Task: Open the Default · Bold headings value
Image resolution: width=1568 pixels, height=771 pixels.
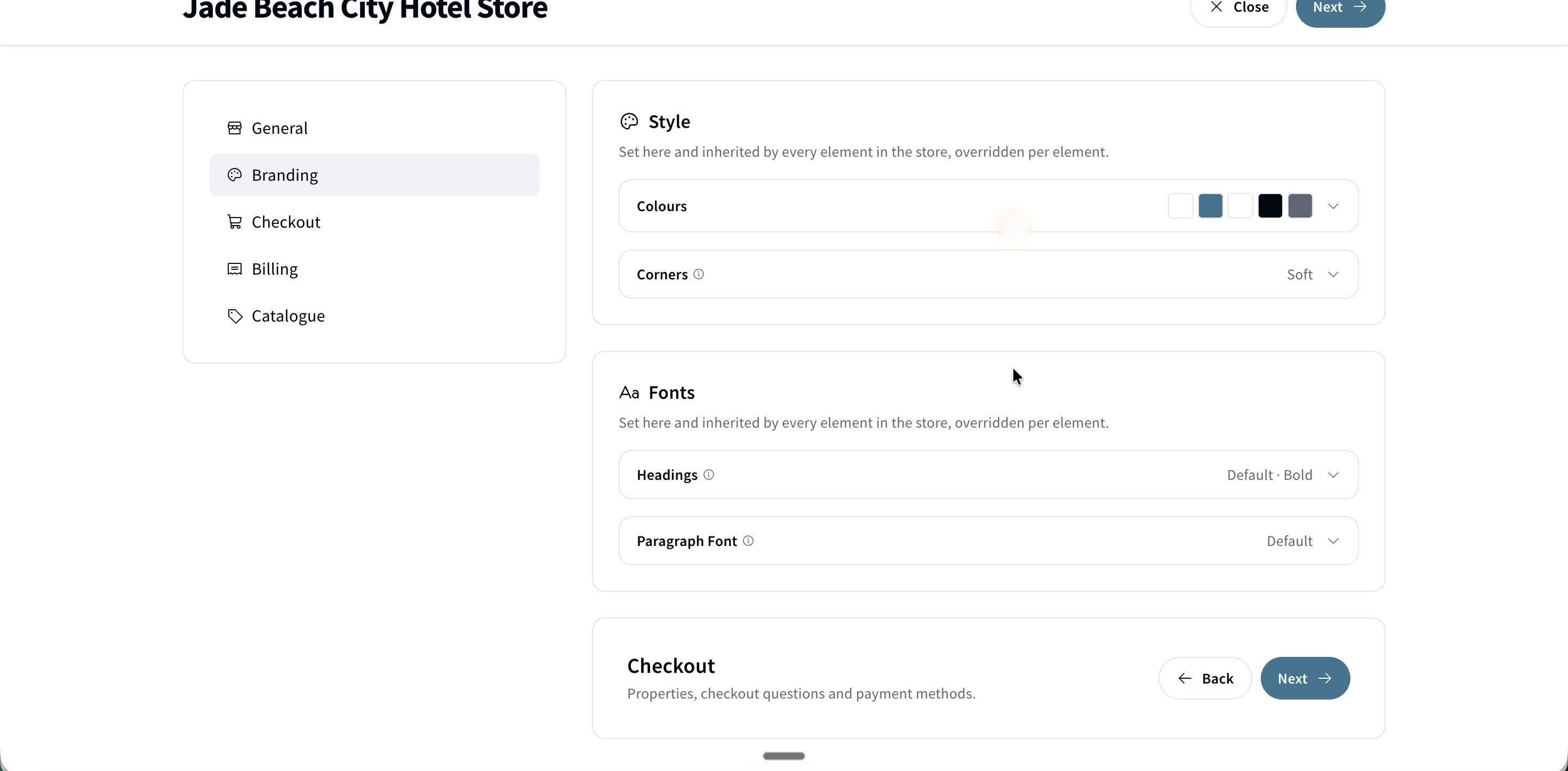Action: [1269, 475]
